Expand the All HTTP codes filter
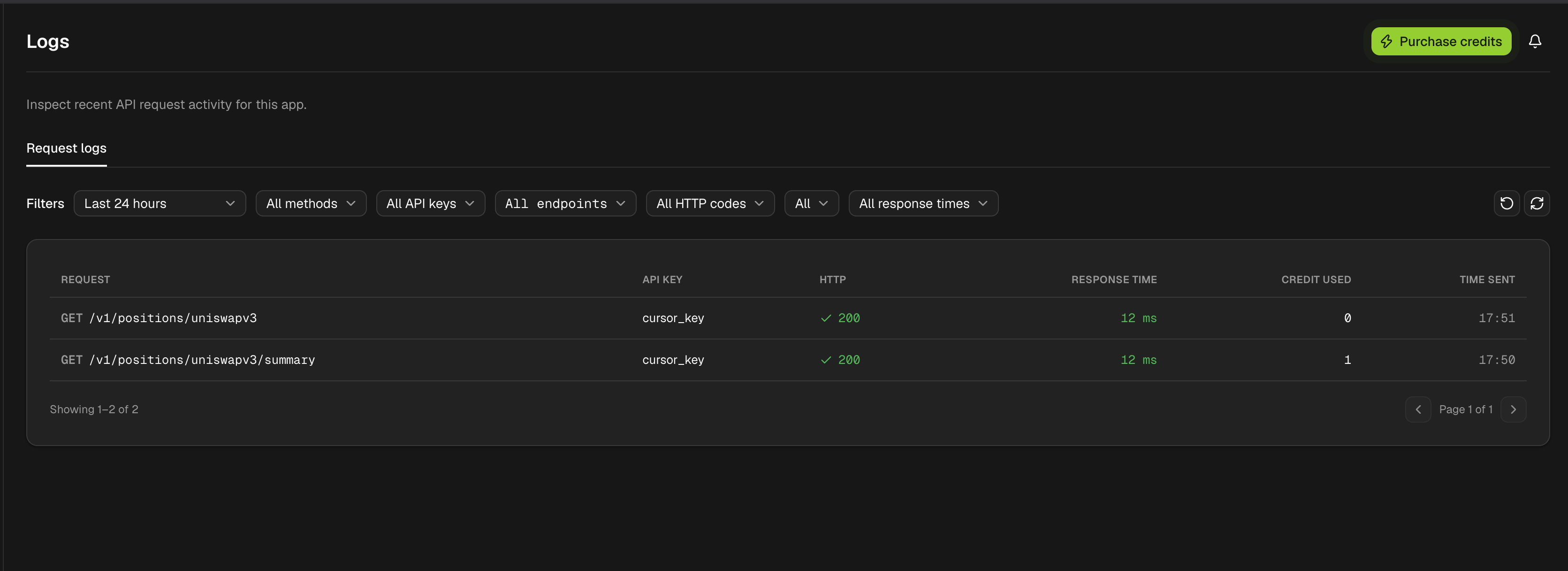Viewport: 1568px width, 571px height. click(x=710, y=203)
